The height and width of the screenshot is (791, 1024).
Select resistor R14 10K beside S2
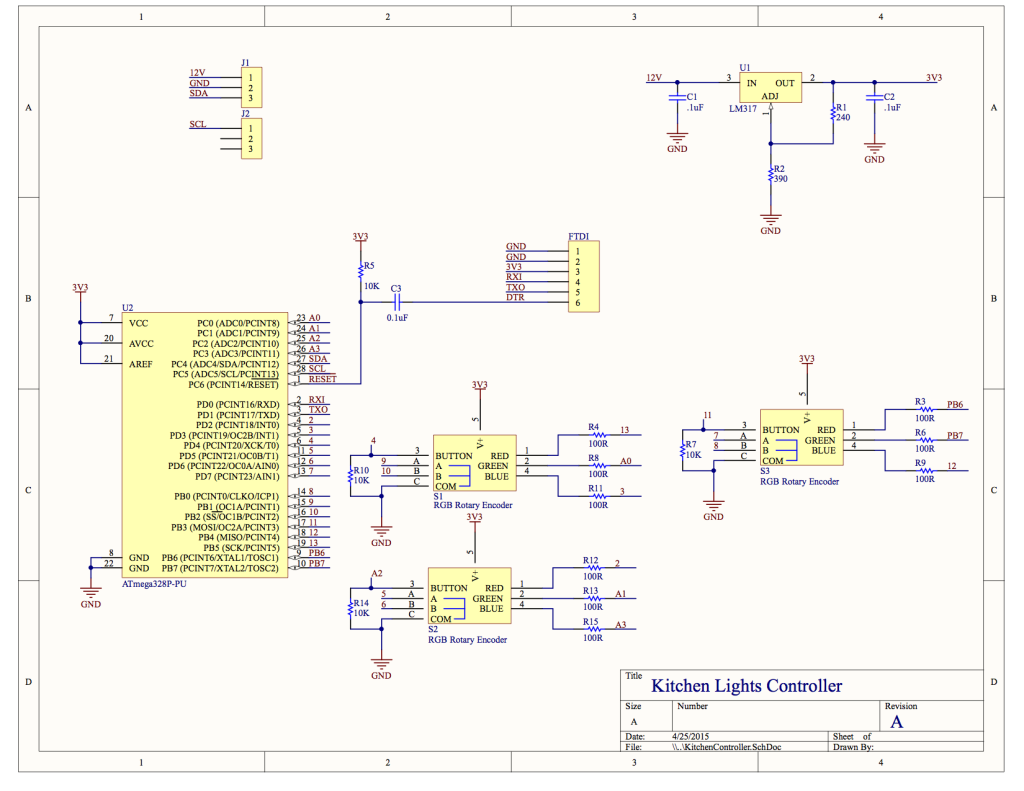tap(351, 608)
